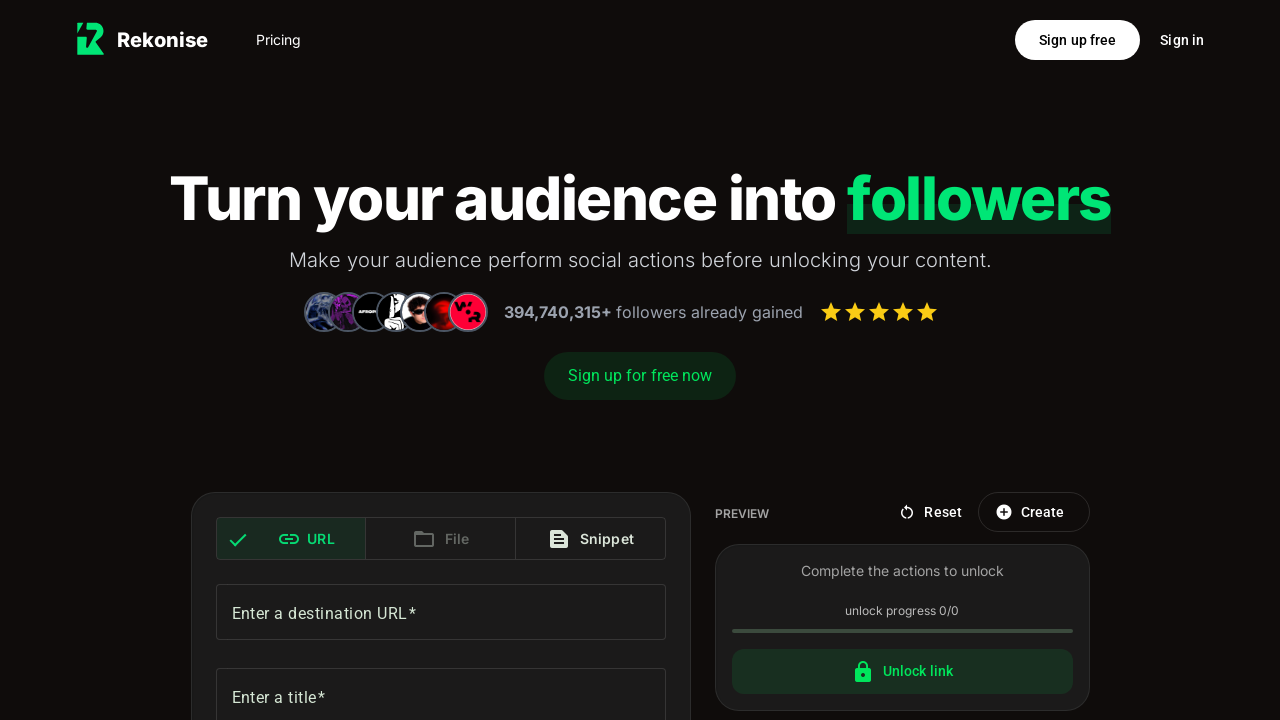Click the last gold rating star
The height and width of the screenshot is (720, 1280).
(x=927, y=312)
